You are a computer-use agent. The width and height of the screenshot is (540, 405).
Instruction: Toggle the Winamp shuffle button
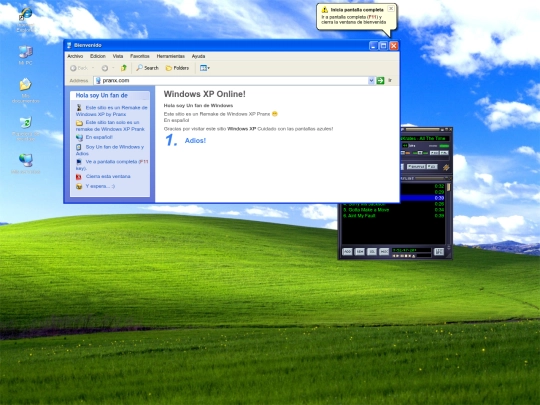tap(416, 167)
